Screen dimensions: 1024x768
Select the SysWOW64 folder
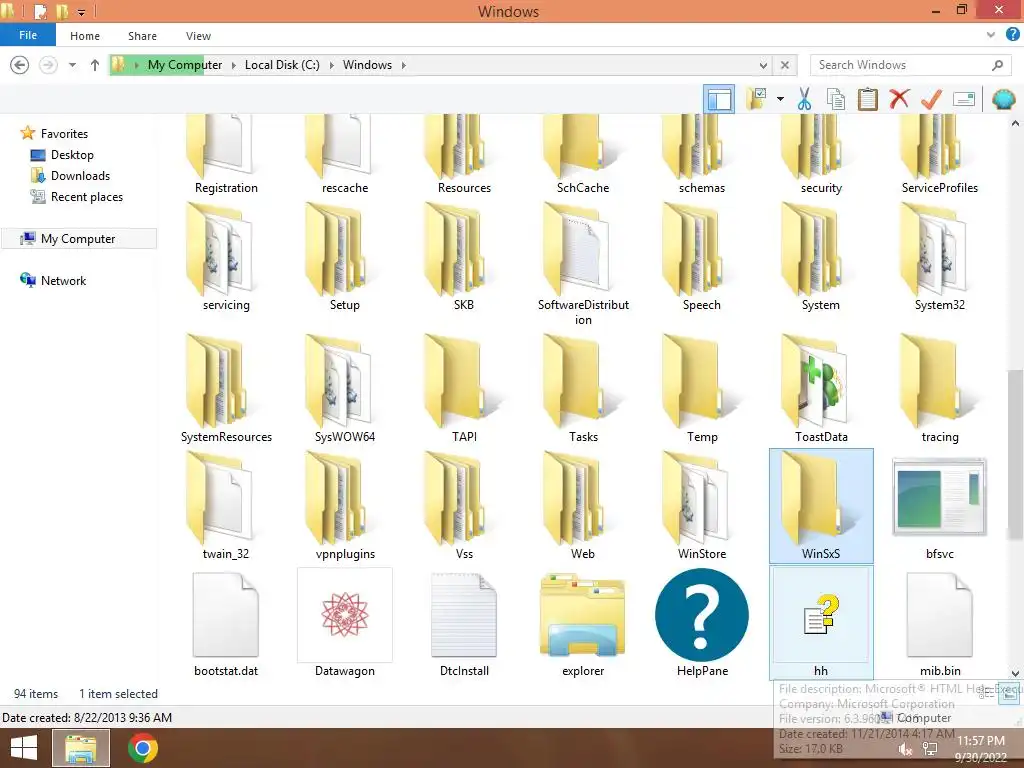tap(345, 389)
